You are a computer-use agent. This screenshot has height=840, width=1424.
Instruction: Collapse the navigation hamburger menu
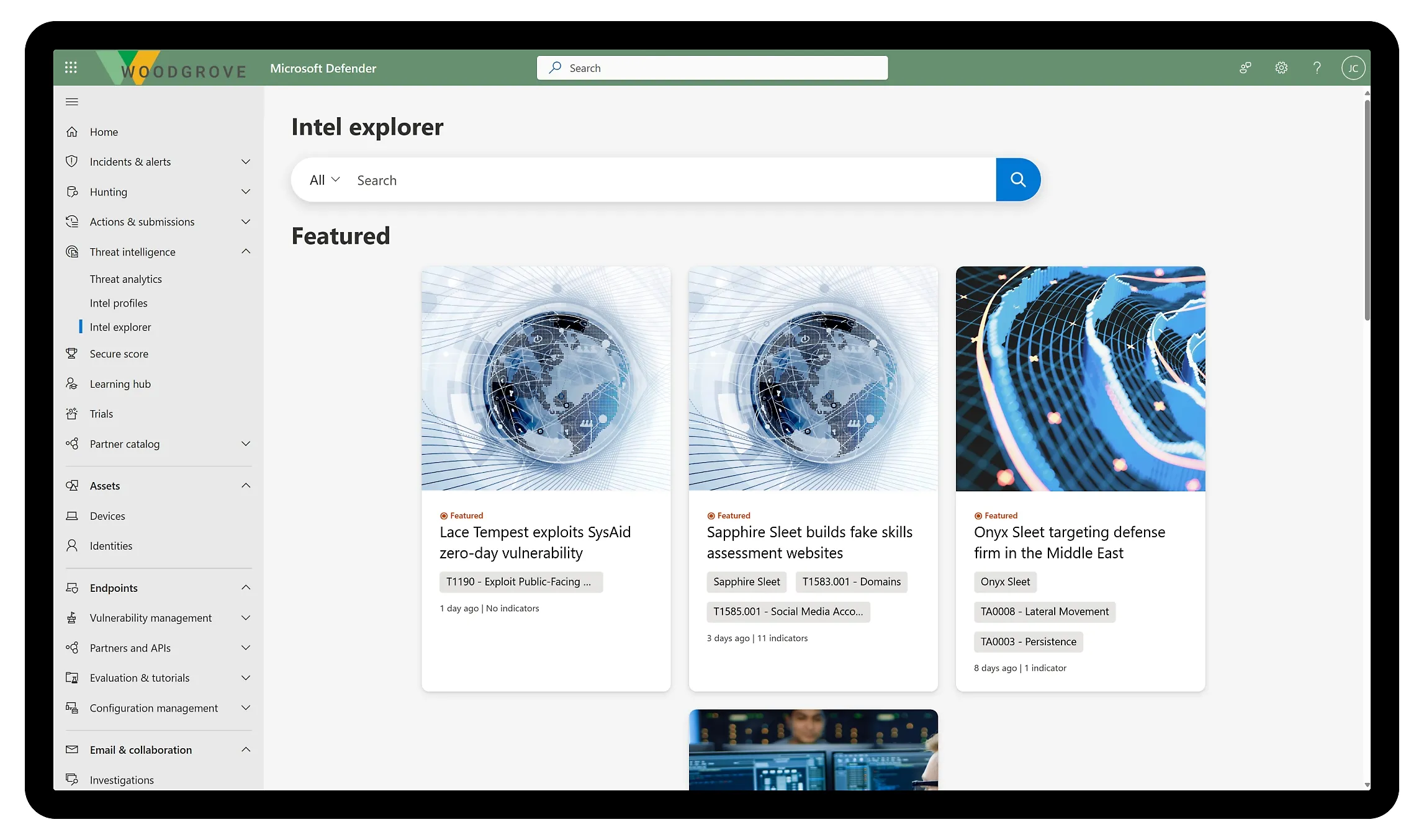tap(72, 102)
